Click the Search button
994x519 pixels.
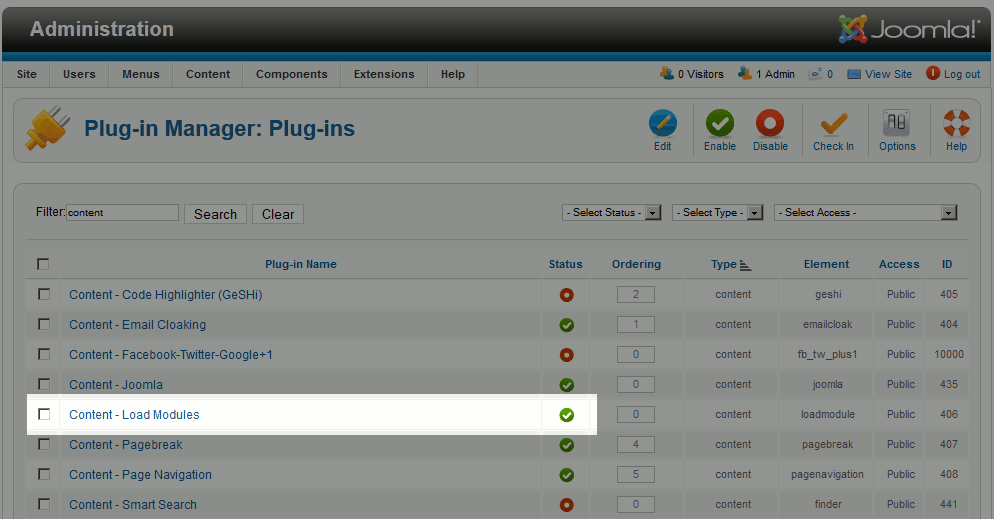click(216, 214)
